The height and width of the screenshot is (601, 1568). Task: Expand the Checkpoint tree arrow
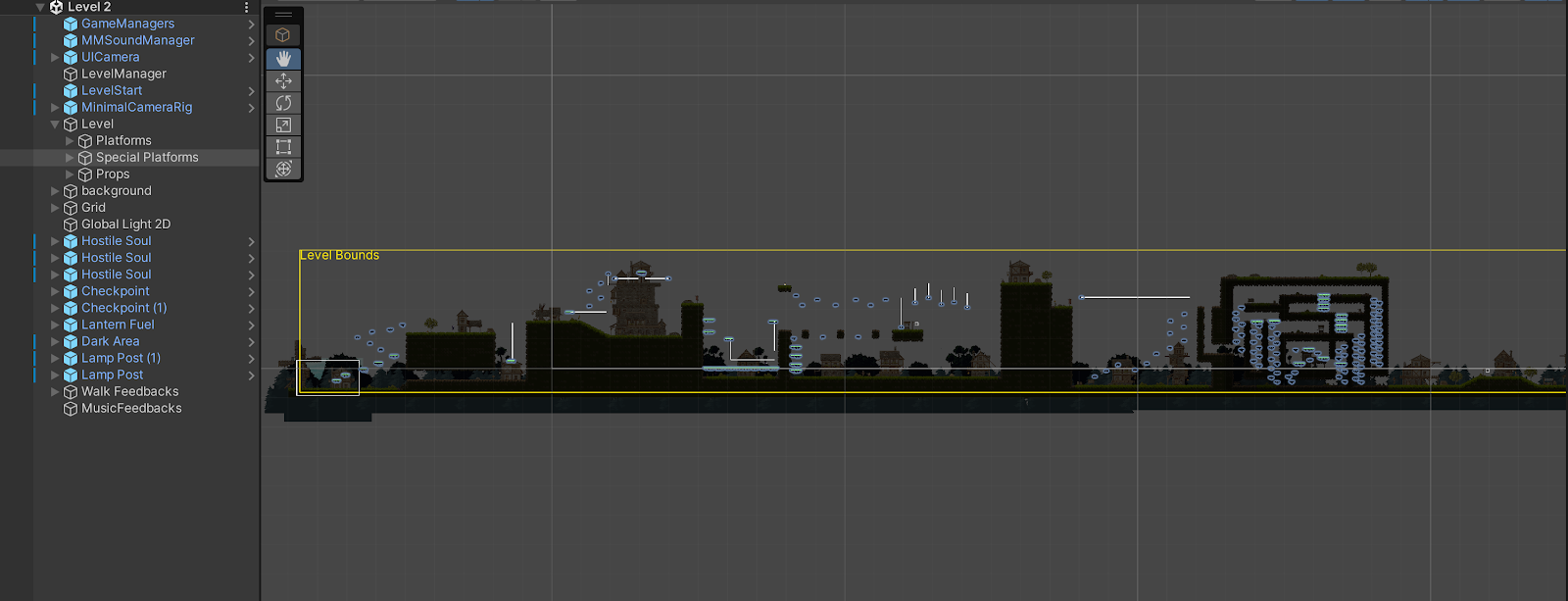pos(55,291)
